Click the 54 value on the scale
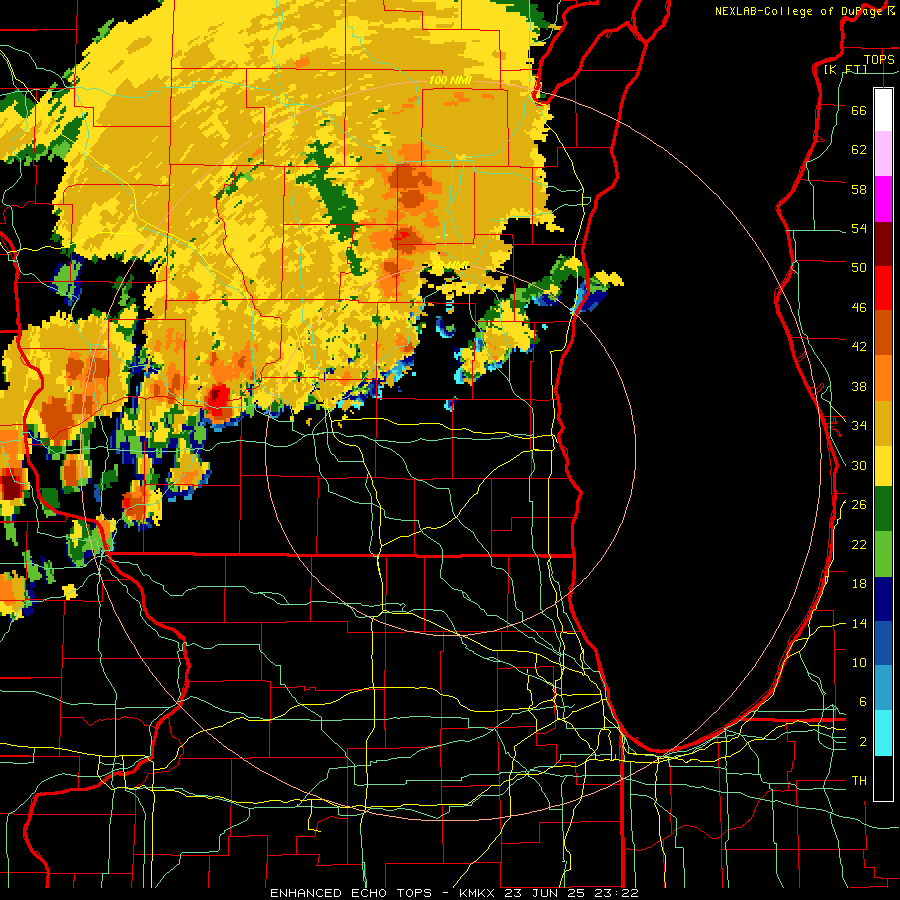Image resolution: width=900 pixels, height=900 pixels. tap(859, 228)
